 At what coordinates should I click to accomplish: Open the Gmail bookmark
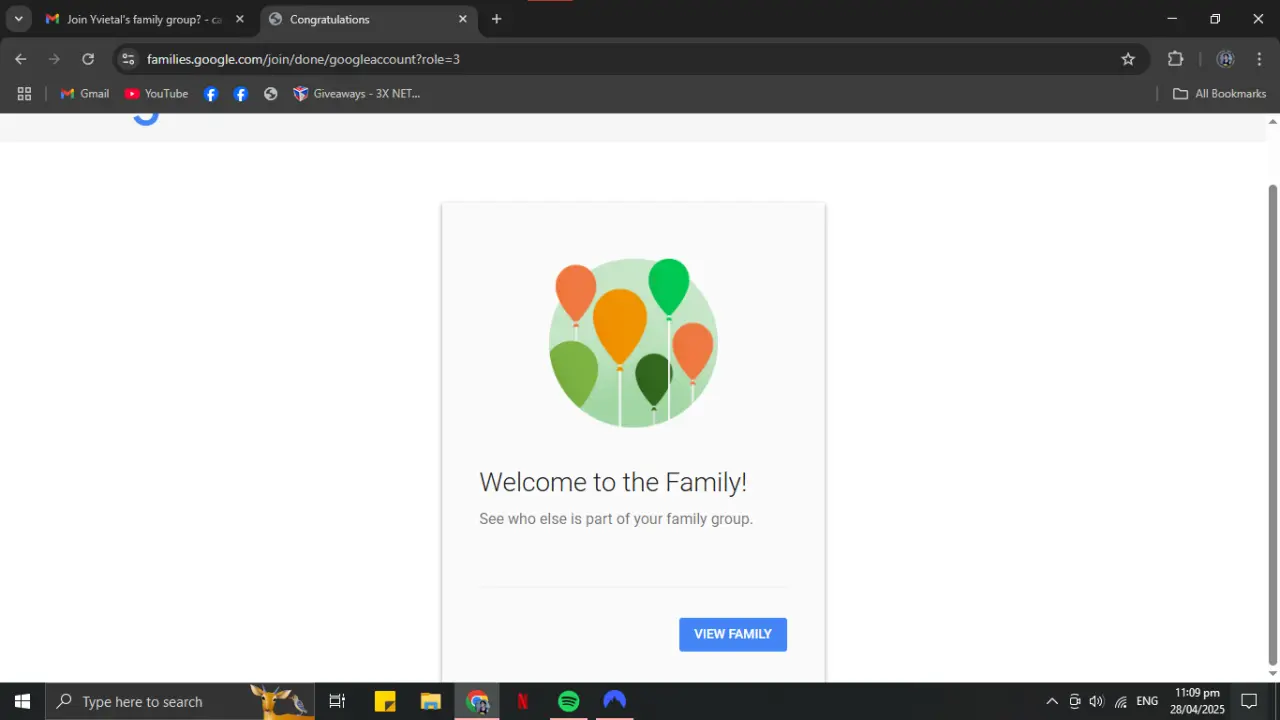[x=85, y=93]
